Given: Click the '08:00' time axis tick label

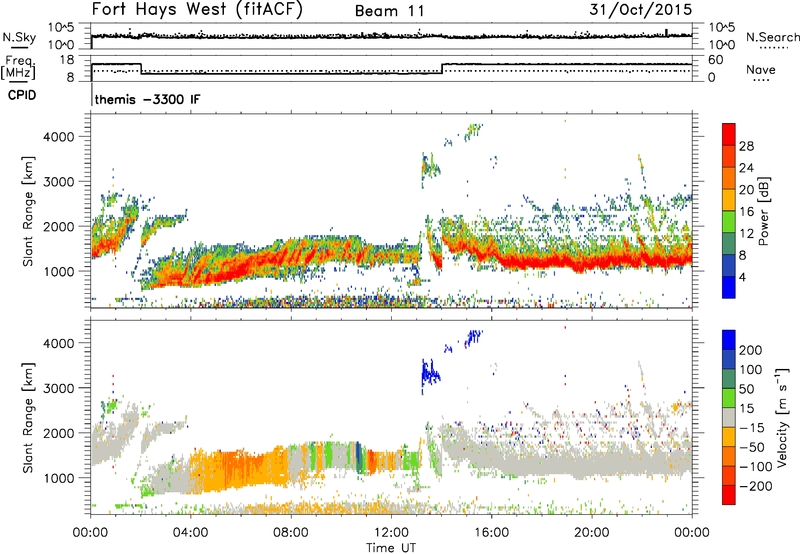Looking at the screenshot, I should 291,532.
